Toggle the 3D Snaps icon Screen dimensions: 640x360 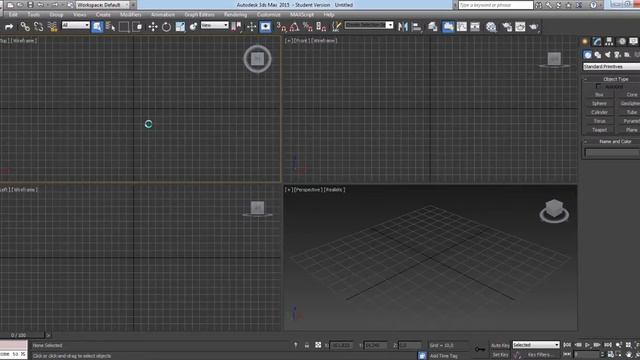[281, 27]
